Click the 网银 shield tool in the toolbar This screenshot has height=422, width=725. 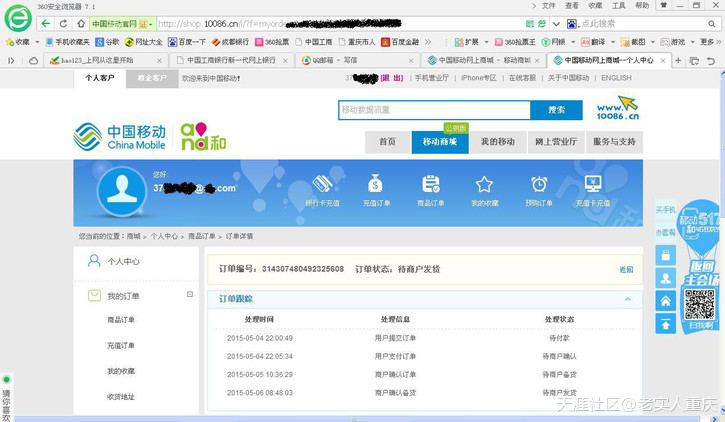coord(553,42)
